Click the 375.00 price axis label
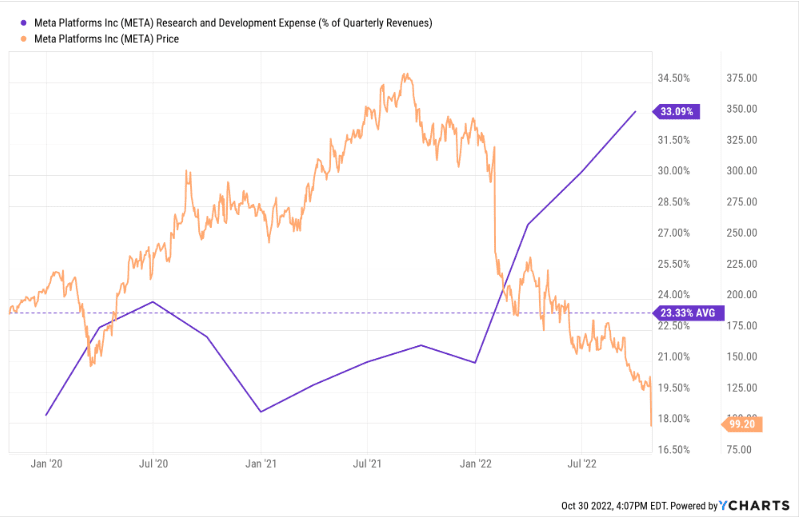 [x=741, y=78]
